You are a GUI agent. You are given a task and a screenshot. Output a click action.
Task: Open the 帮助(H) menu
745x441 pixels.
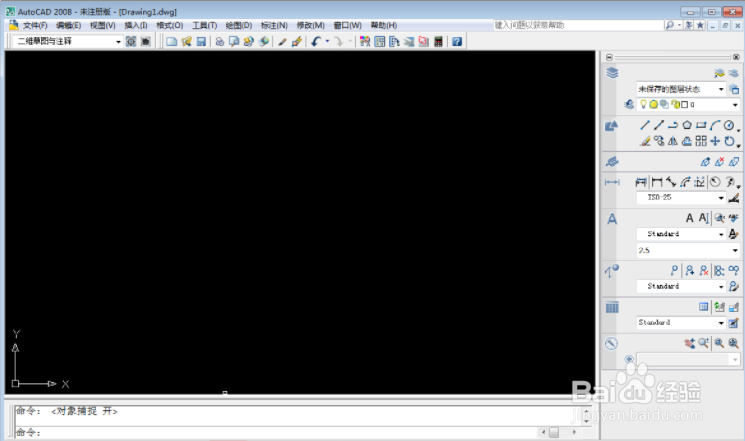(383, 25)
